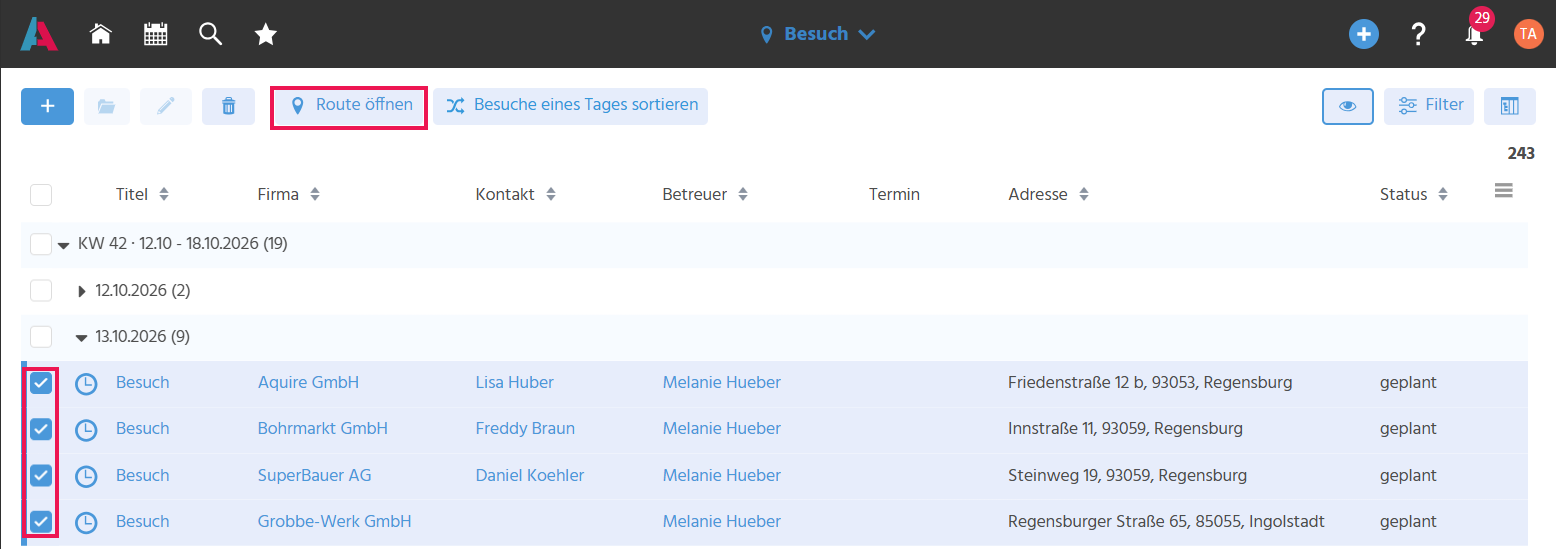Click the blue new entry plus button
The width and height of the screenshot is (1556, 549).
tap(47, 106)
